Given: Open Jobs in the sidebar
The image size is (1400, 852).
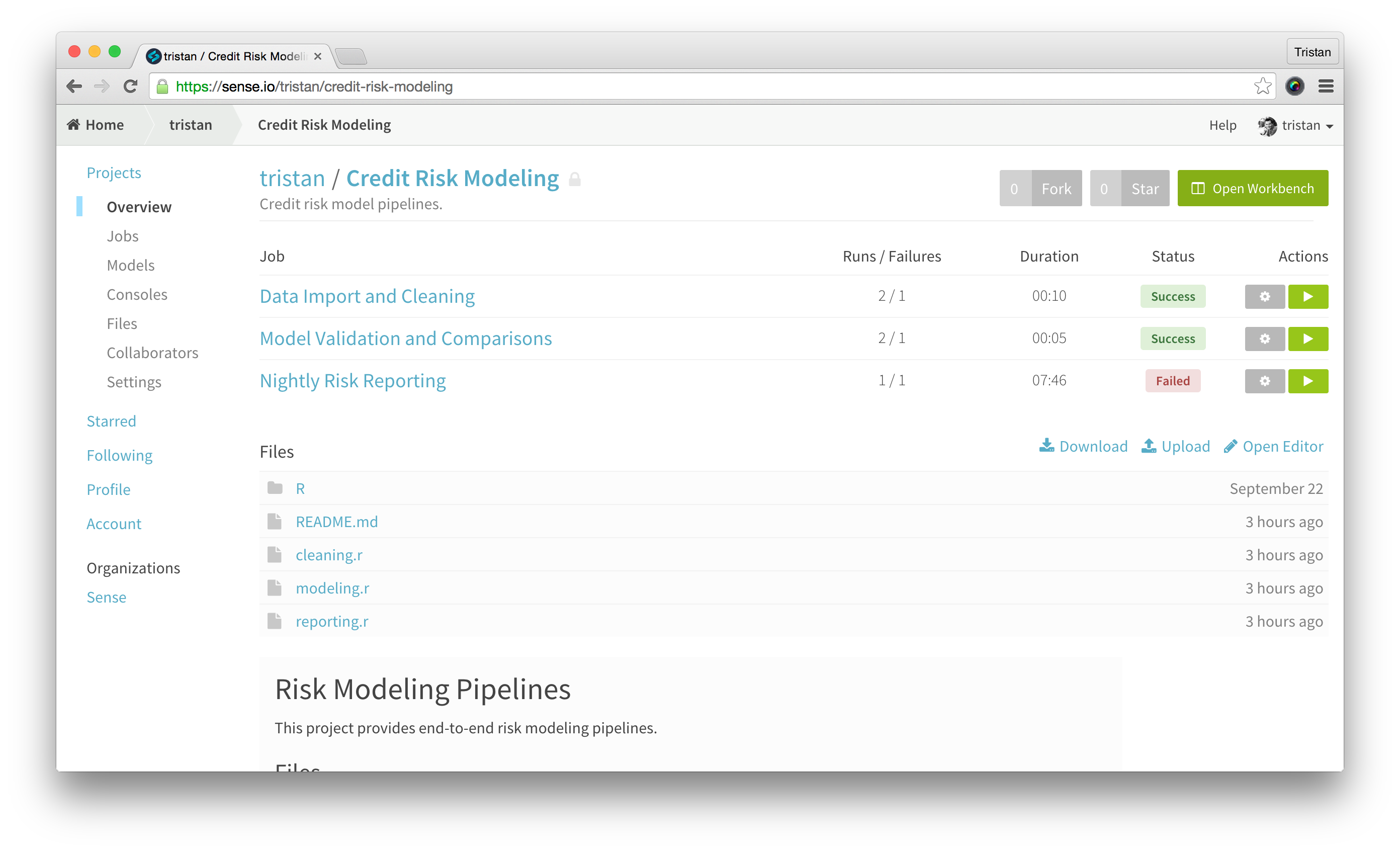Looking at the screenshot, I should coord(123,236).
